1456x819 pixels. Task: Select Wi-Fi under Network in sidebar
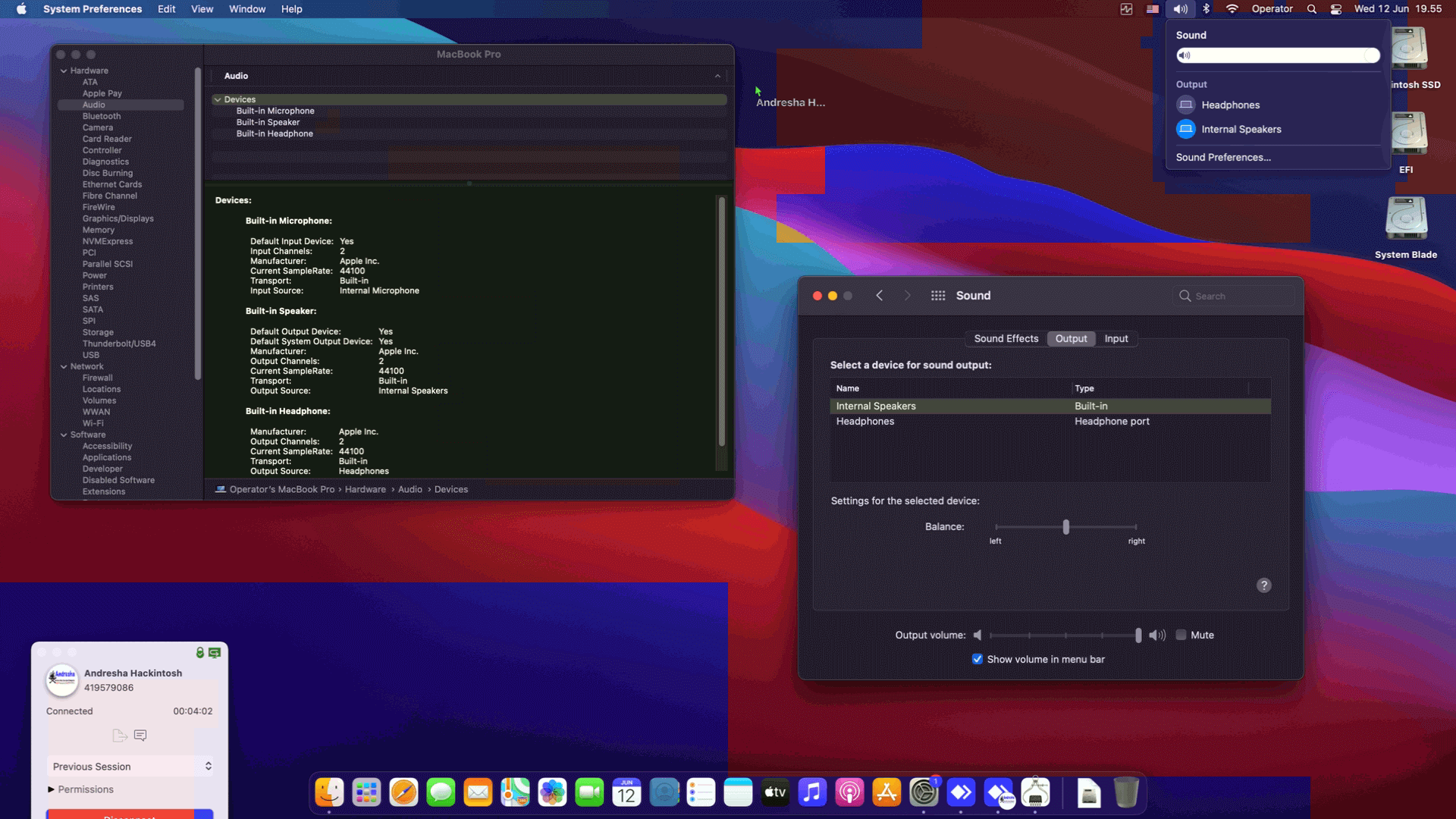click(93, 423)
